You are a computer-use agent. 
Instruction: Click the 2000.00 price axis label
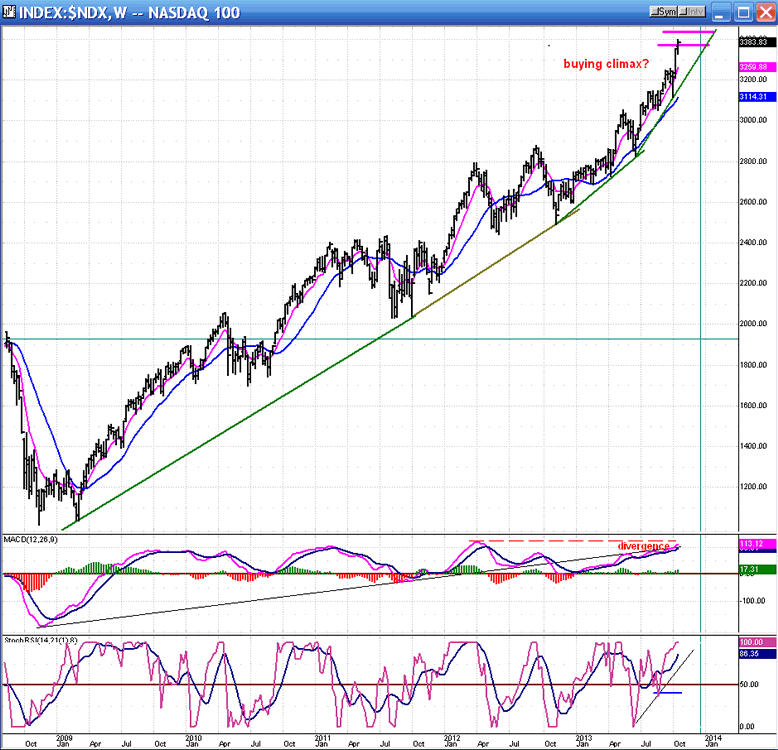[x=753, y=323]
